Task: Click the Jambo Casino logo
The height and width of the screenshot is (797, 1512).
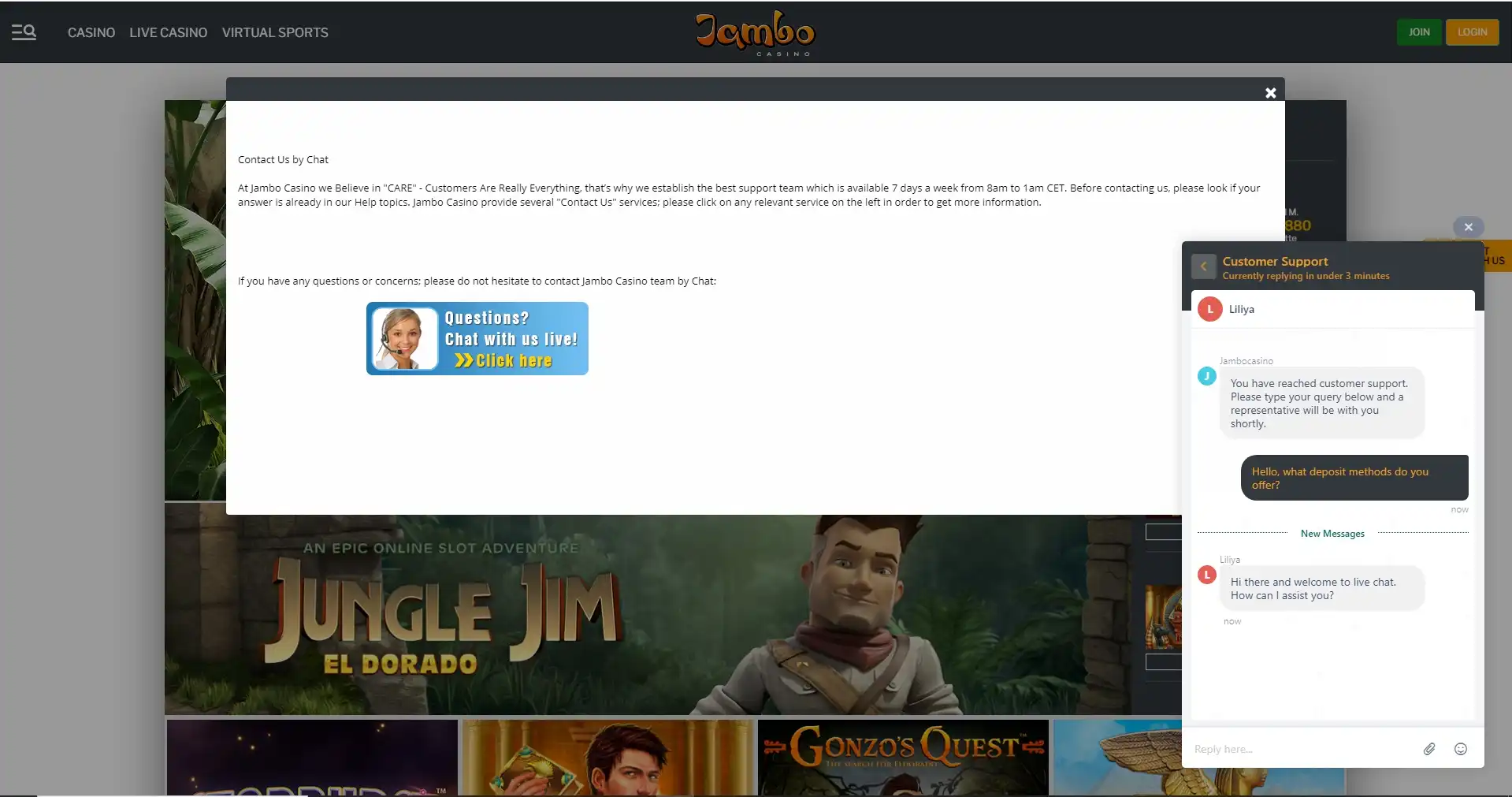Action: (755, 33)
